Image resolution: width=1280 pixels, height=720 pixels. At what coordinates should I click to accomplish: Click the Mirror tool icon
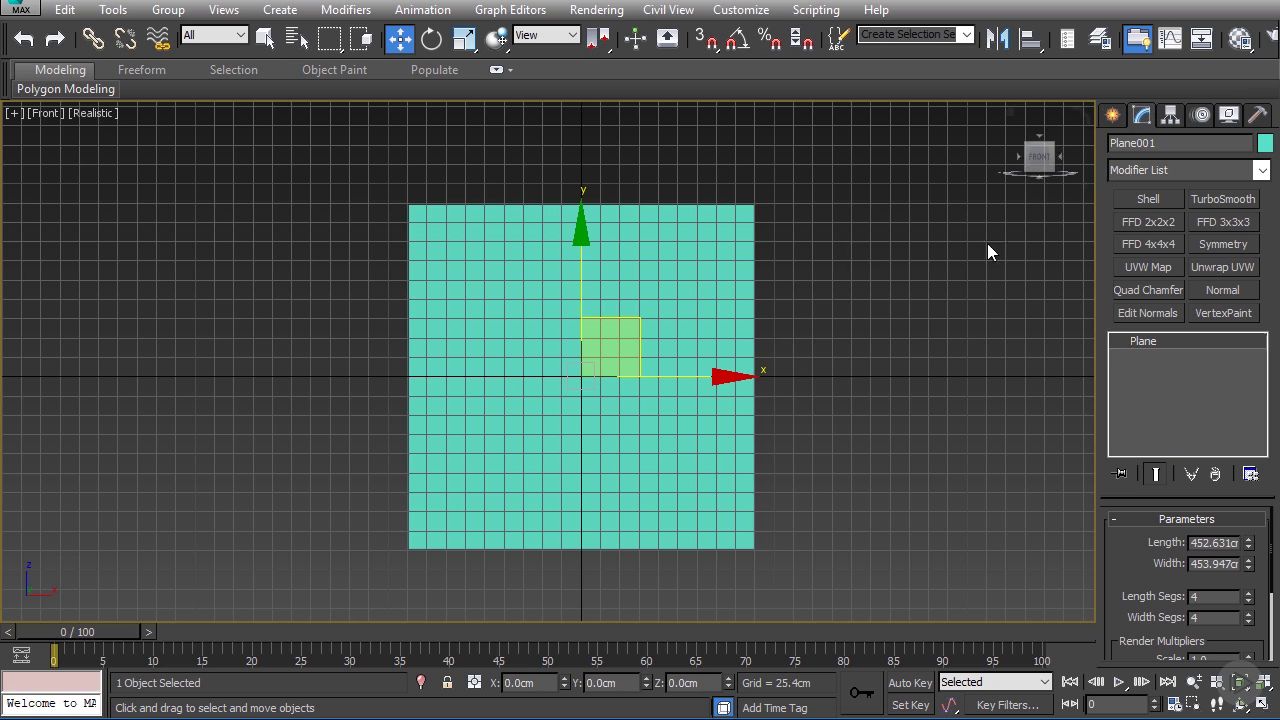(x=998, y=39)
